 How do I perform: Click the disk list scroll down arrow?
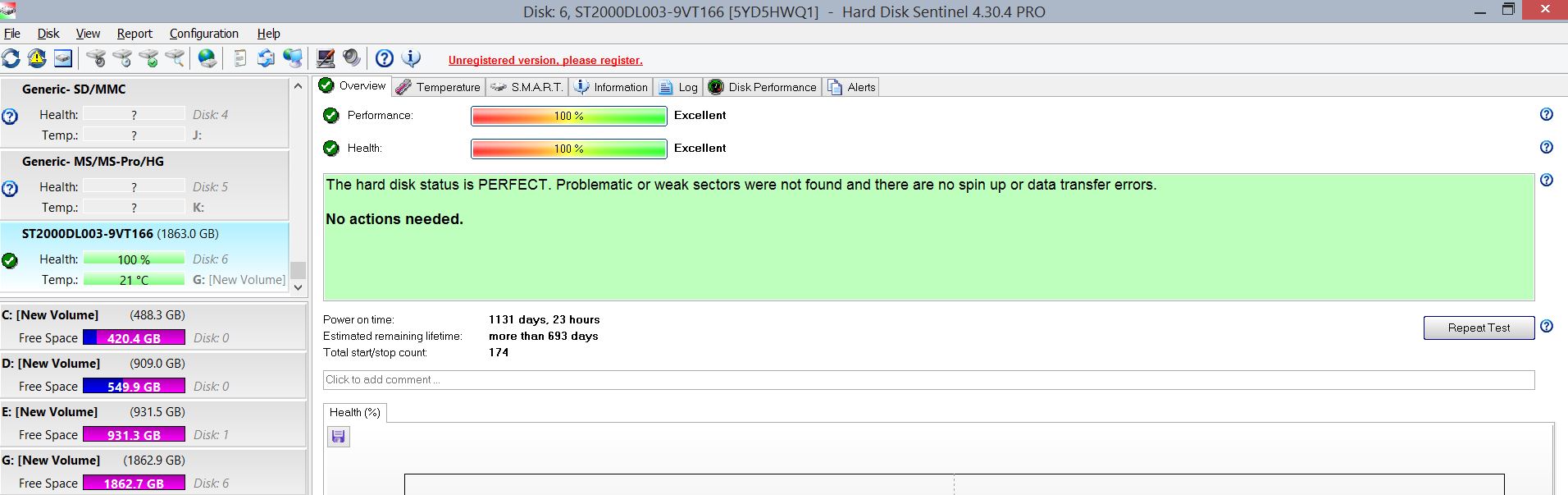(299, 286)
